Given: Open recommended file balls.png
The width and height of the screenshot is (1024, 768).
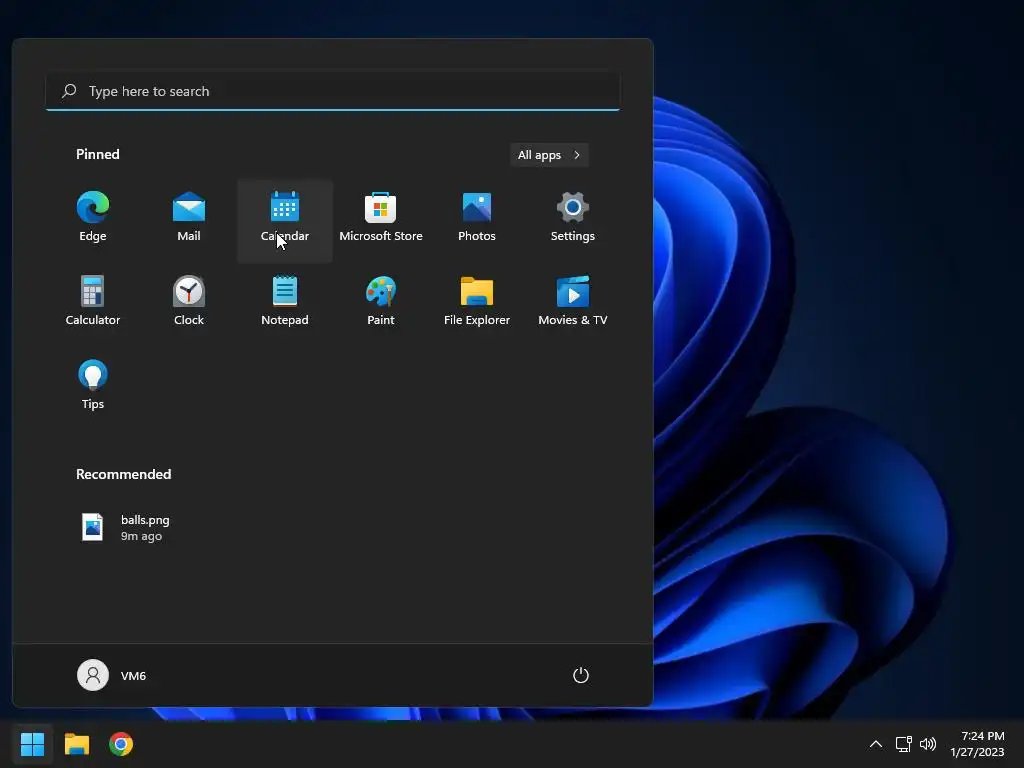Looking at the screenshot, I should (127, 528).
